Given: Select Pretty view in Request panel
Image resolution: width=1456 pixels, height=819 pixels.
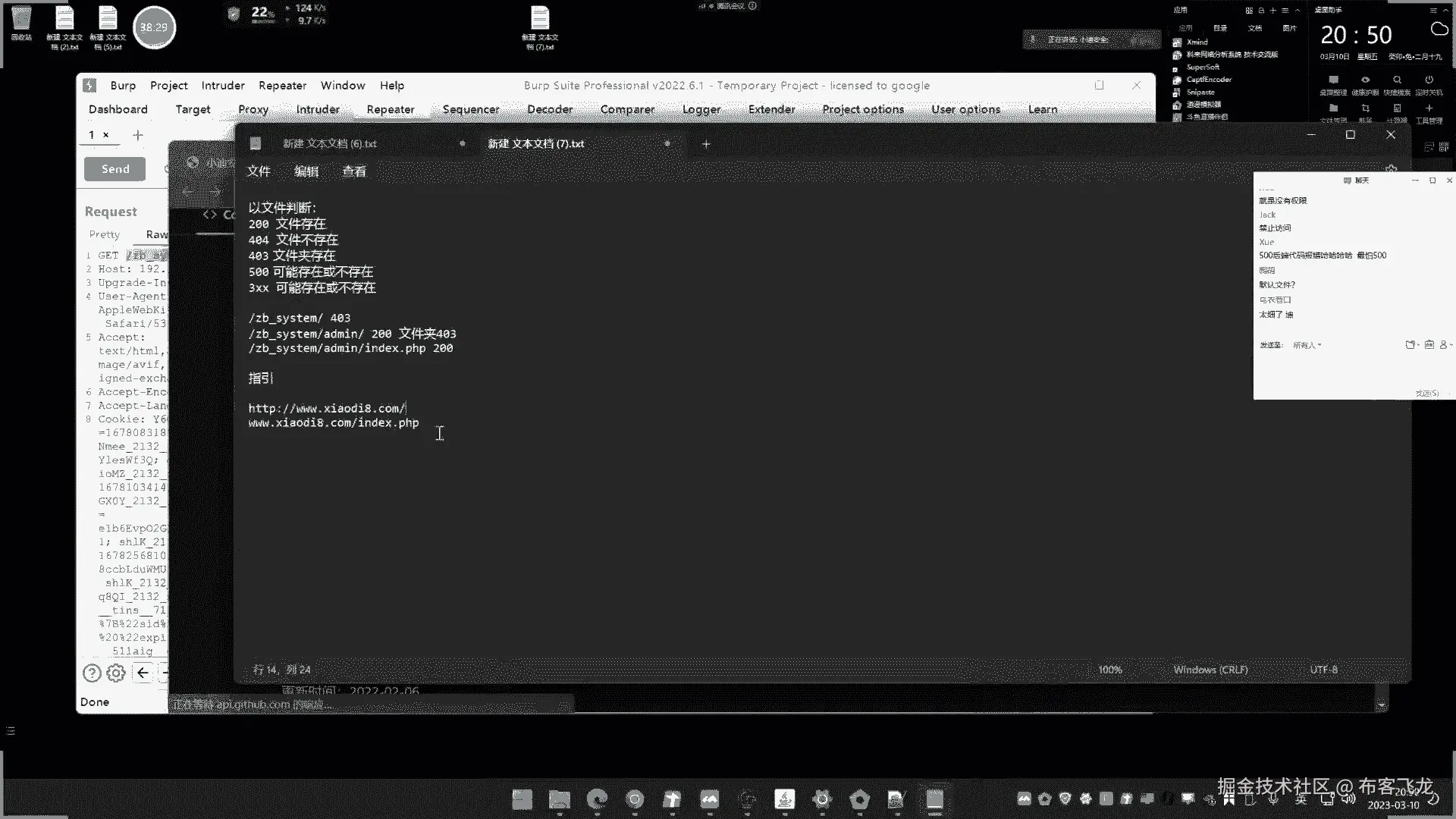Looking at the screenshot, I should (x=105, y=234).
